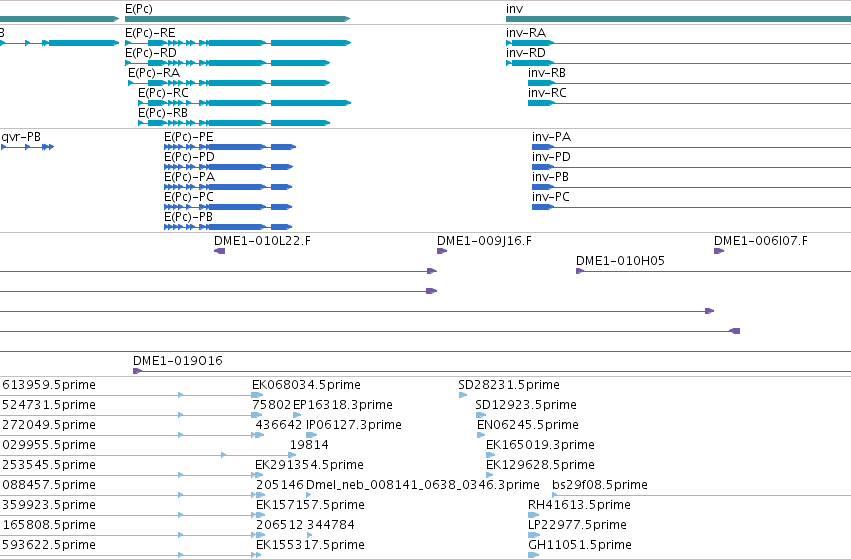Click the EK068034.5prime EST label

point(307,385)
